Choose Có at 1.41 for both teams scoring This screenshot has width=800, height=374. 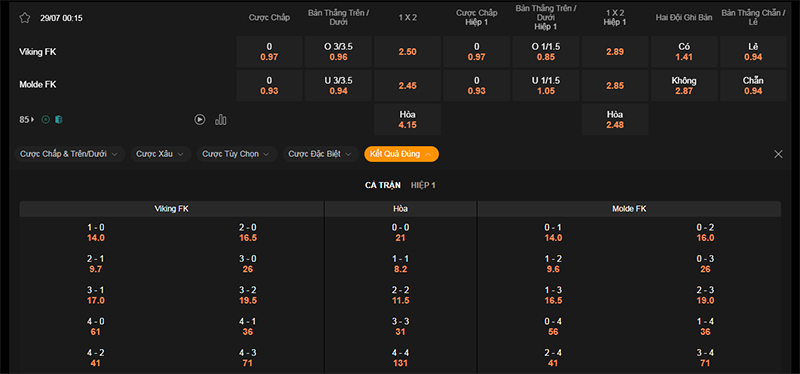click(684, 52)
